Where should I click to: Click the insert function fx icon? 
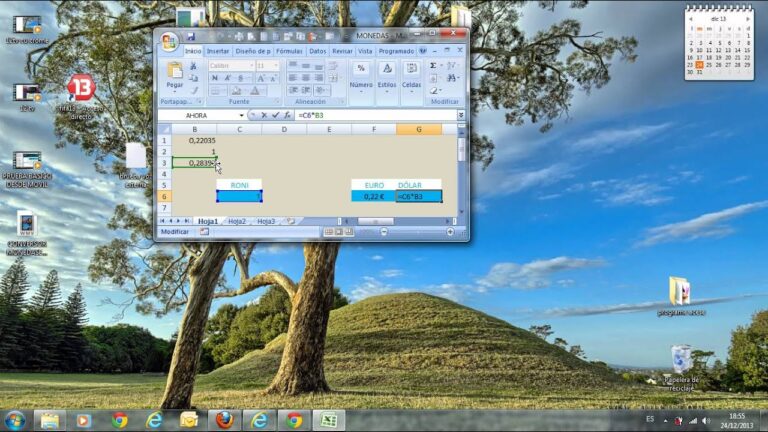click(285, 115)
